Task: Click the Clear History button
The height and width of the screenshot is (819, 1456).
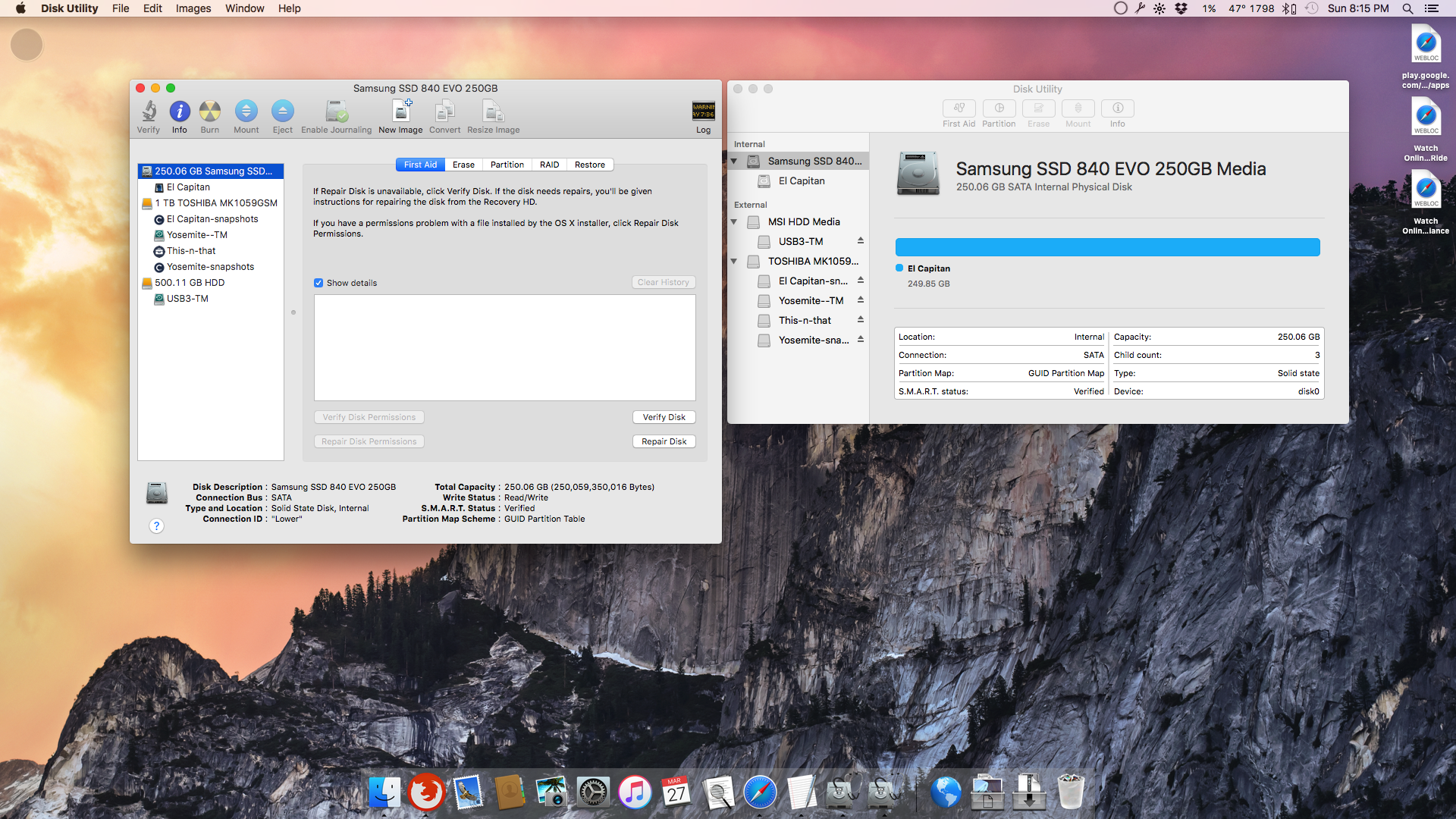Action: click(x=664, y=282)
